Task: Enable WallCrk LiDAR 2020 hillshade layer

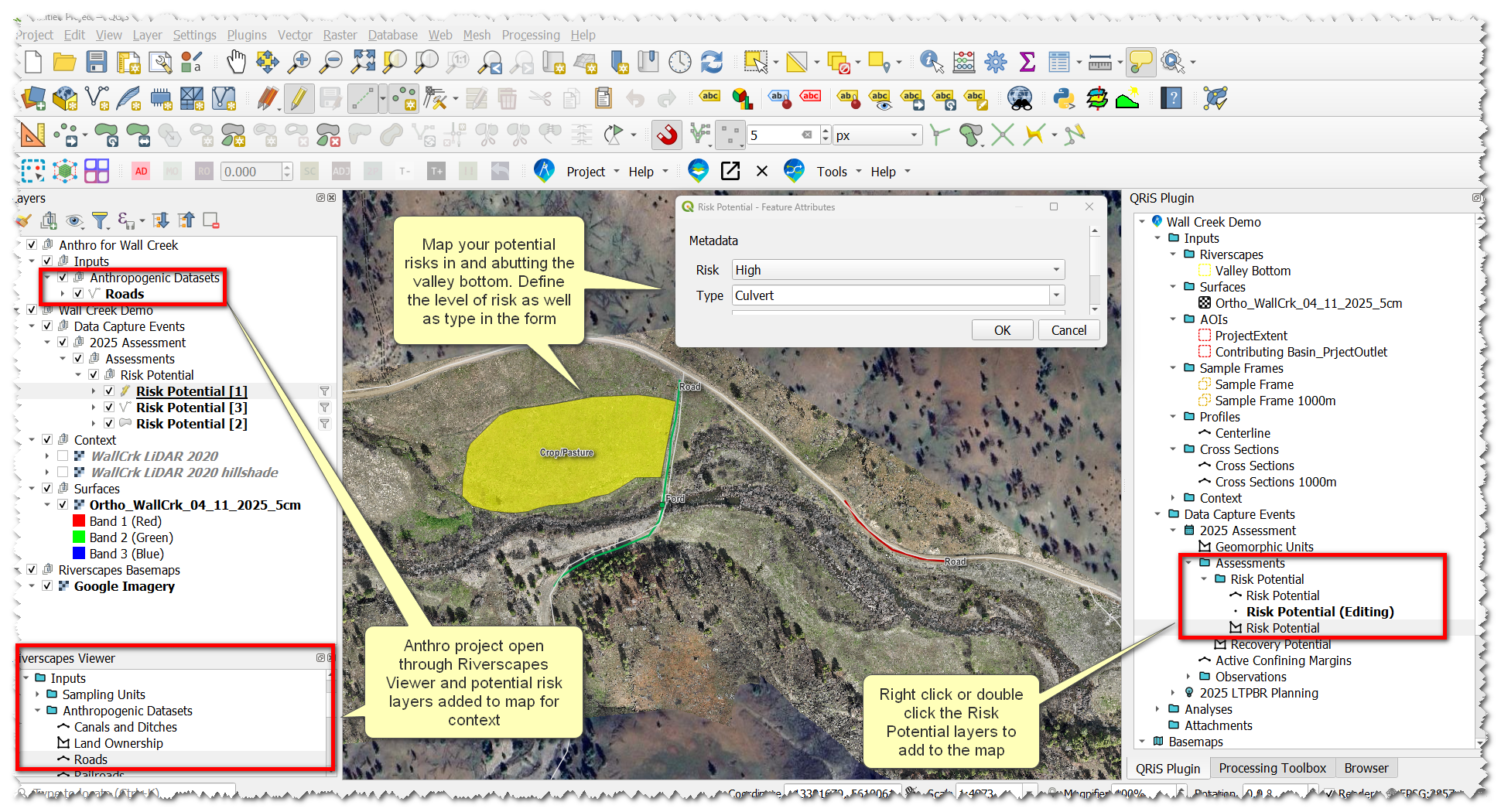Action: click(x=63, y=473)
